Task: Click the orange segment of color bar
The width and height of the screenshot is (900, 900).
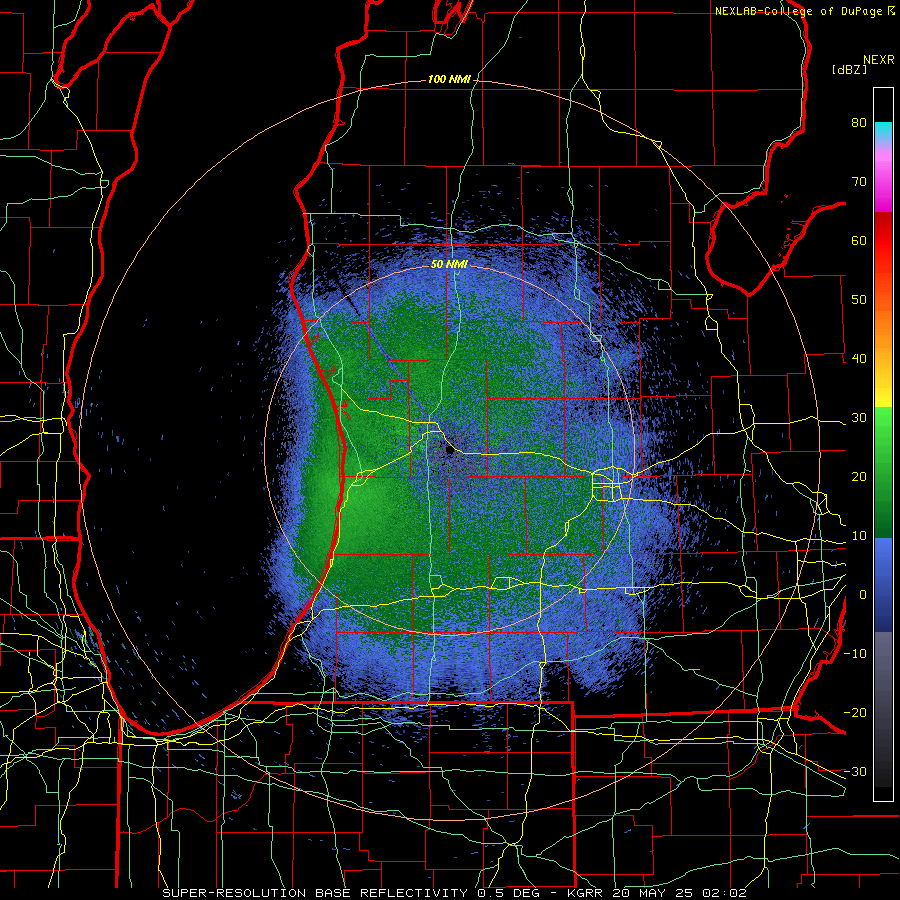Action: coord(883,327)
